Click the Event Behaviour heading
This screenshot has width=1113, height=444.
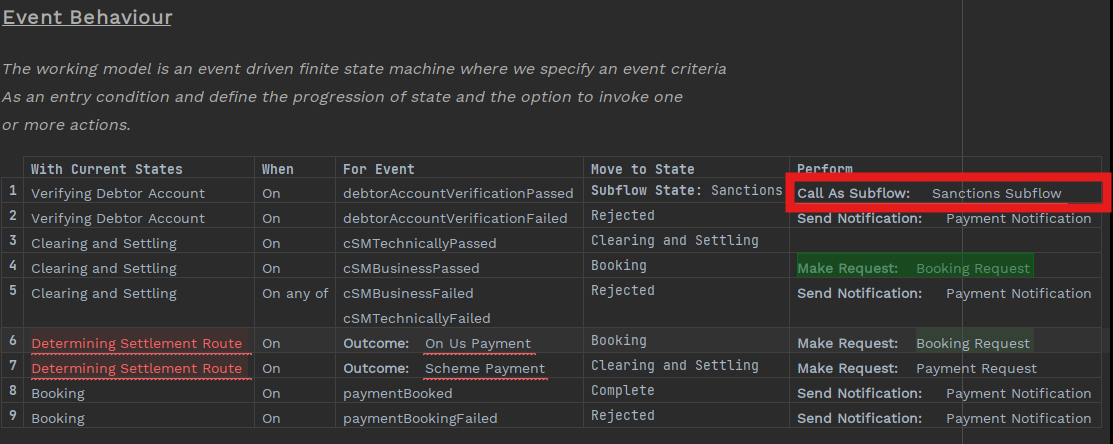click(x=87, y=18)
